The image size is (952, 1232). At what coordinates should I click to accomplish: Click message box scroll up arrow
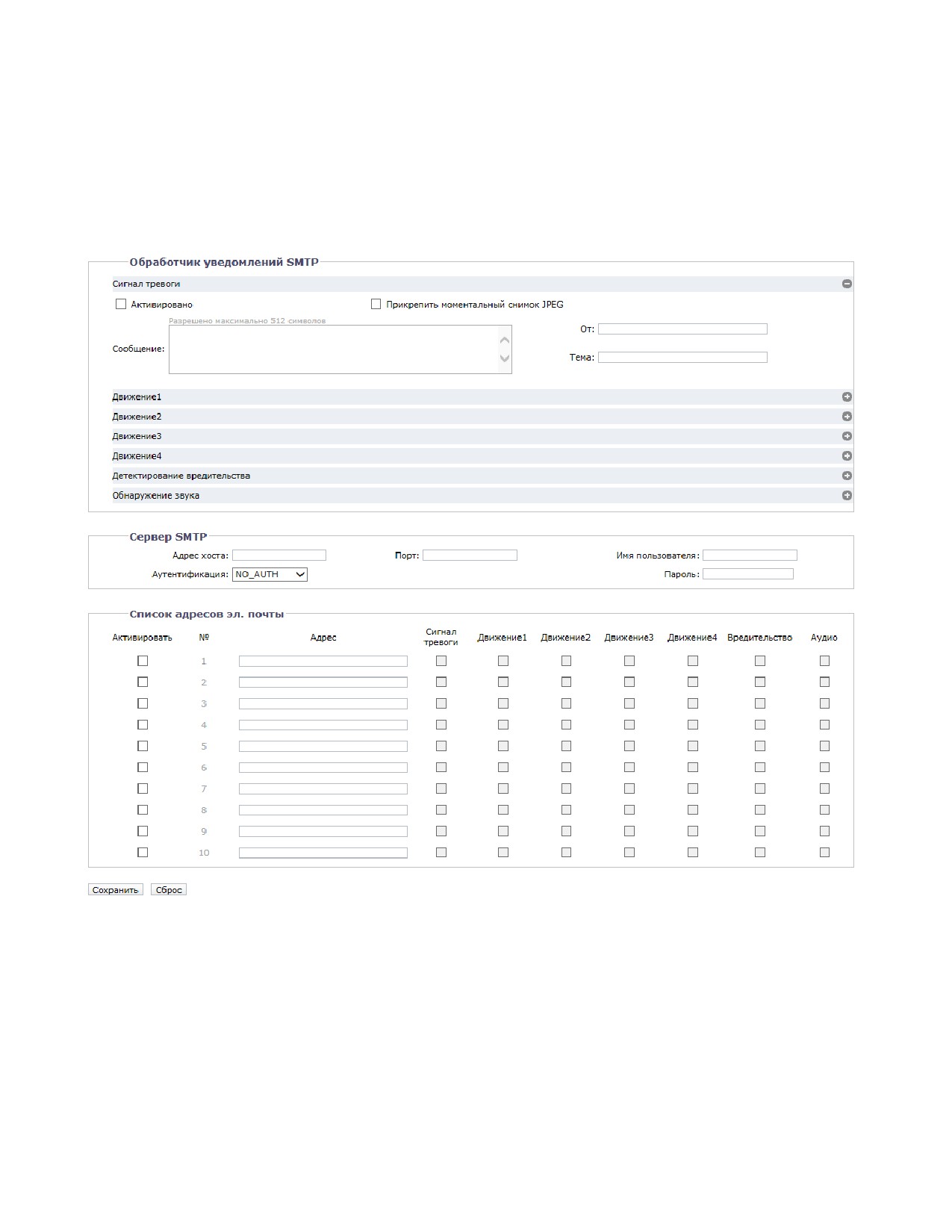click(x=505, y=340)
